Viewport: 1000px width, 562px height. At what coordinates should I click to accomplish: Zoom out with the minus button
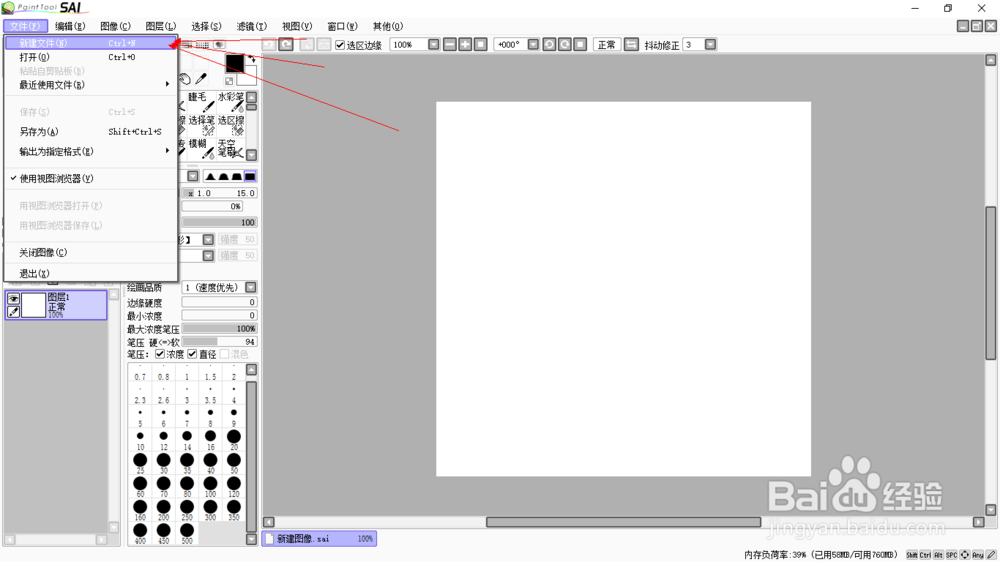[450, 44]
